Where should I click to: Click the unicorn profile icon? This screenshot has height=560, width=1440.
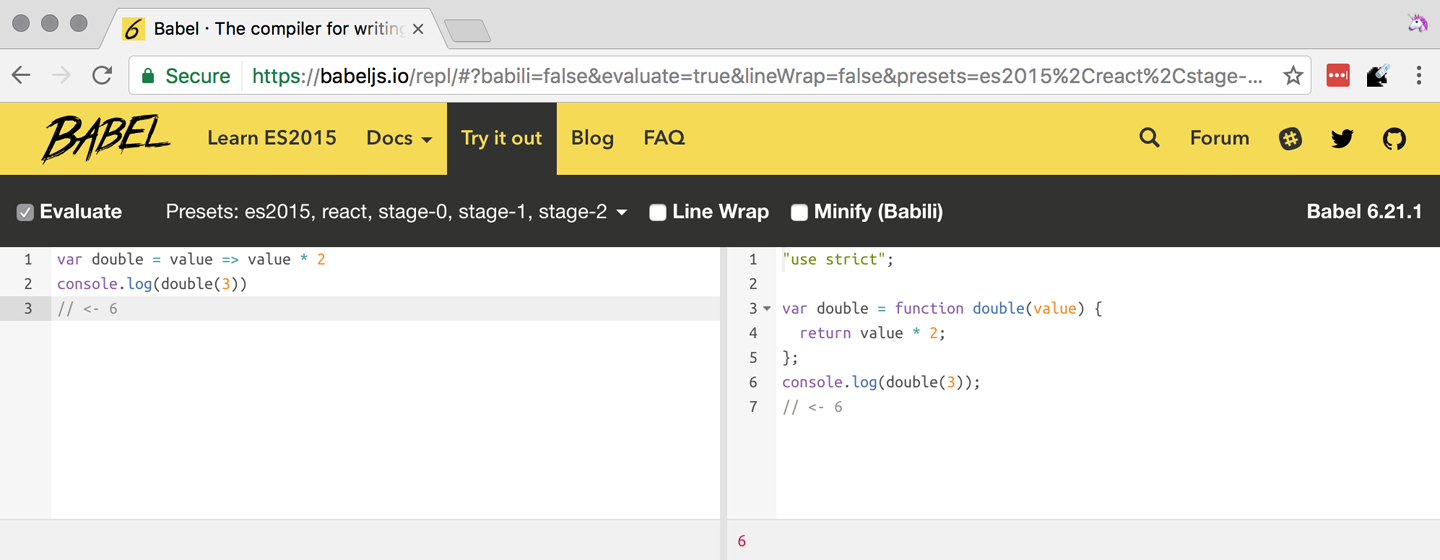click(x=1417, y=23)
